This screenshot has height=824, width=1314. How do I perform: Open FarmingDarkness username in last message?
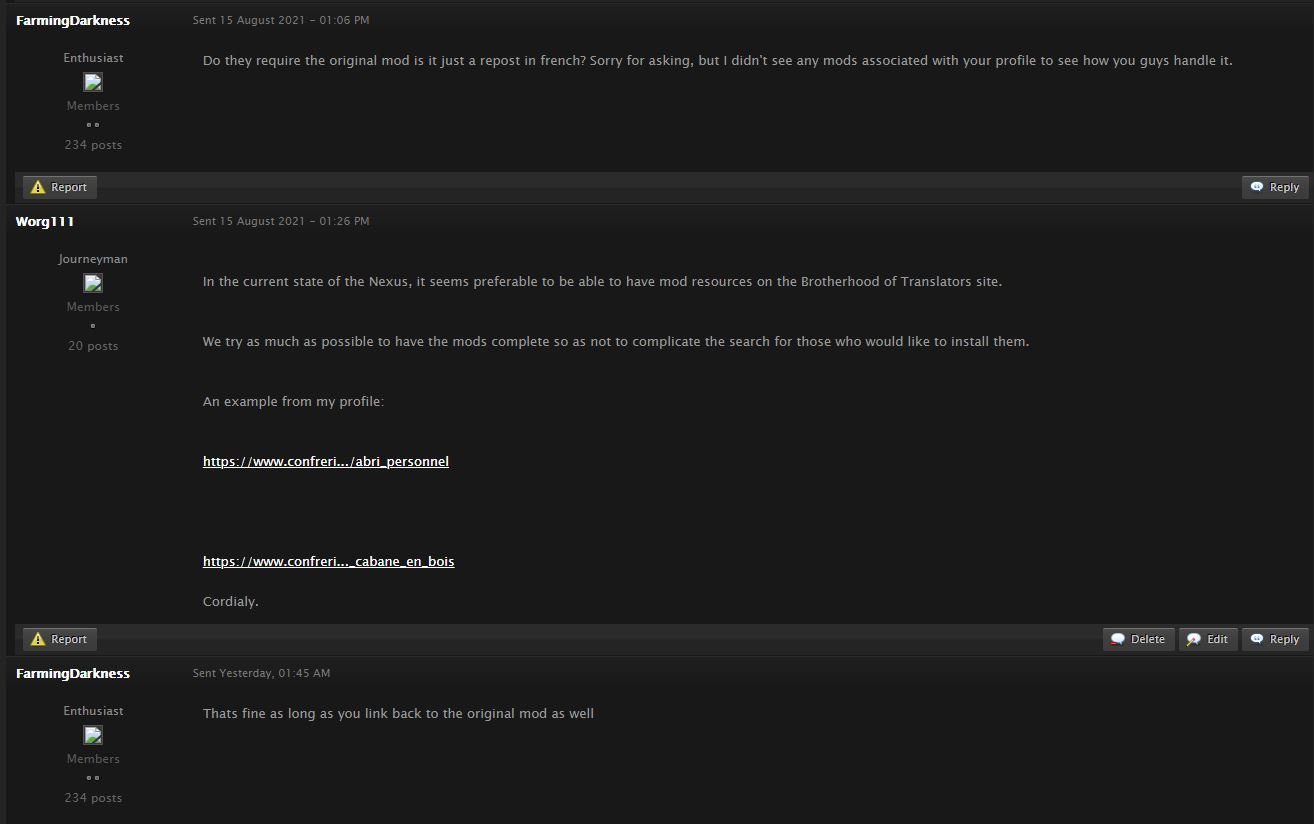[73, 673]
